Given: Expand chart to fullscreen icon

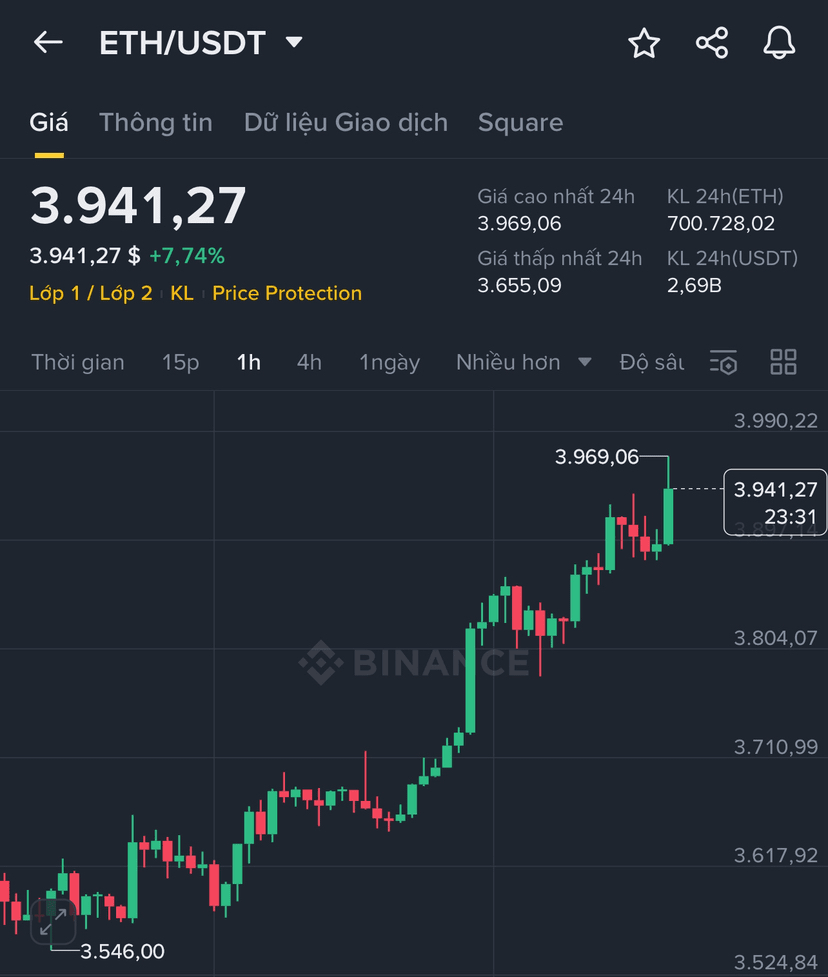Looking at the screenshot, I should pos(53,922).
